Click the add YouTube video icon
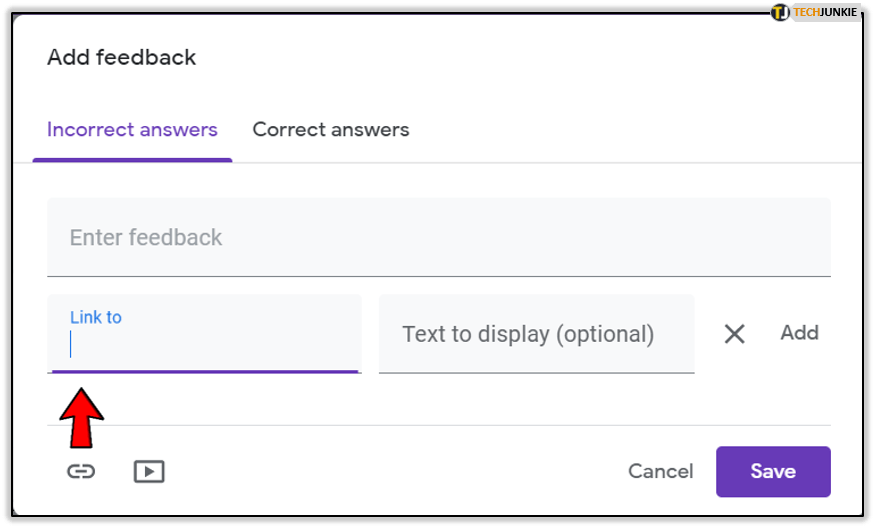Screen dimensions: 875x528 (149, 471)
